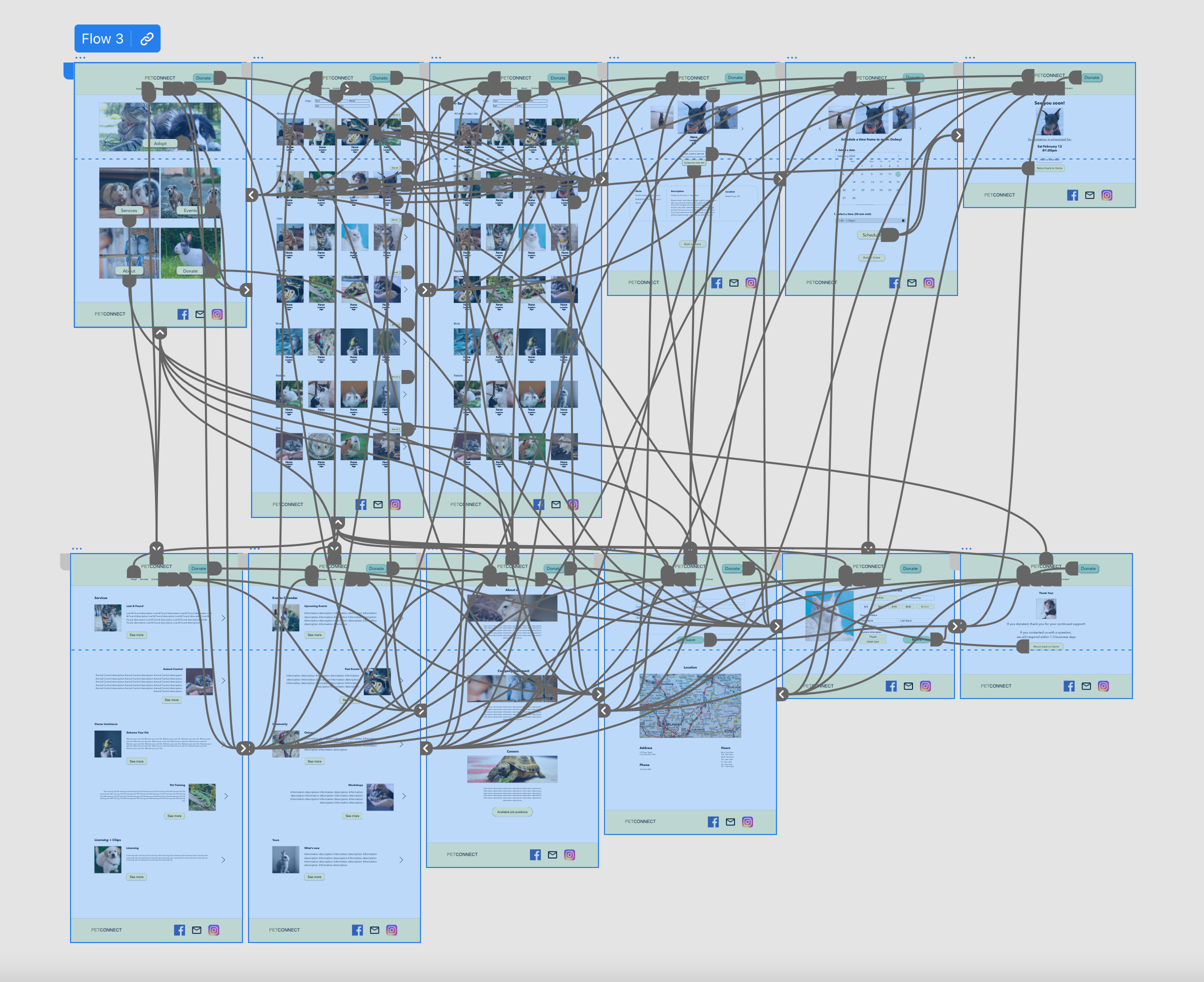Viewport: 1204px width, 982px height.
Task: Select the Flow 3 label
Action: [x=102, y=38]
